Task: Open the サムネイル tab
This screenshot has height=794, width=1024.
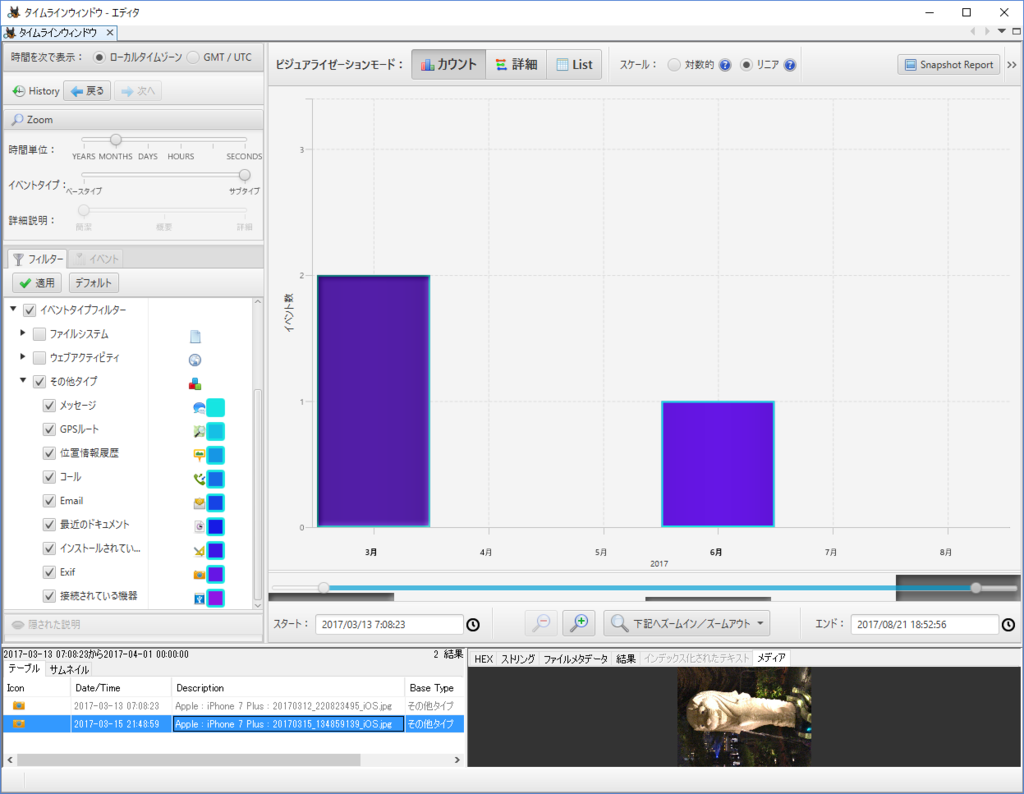Action: [69, 670]
